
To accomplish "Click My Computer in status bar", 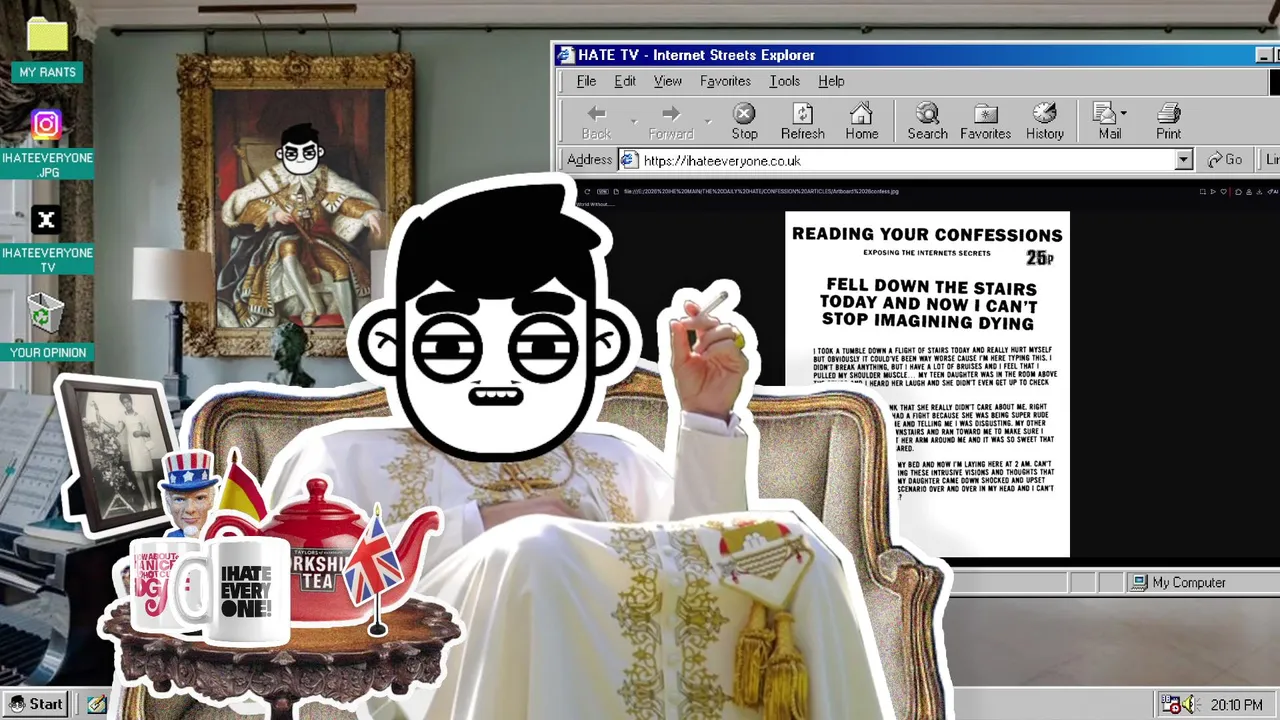I will tap(1178, 582).
